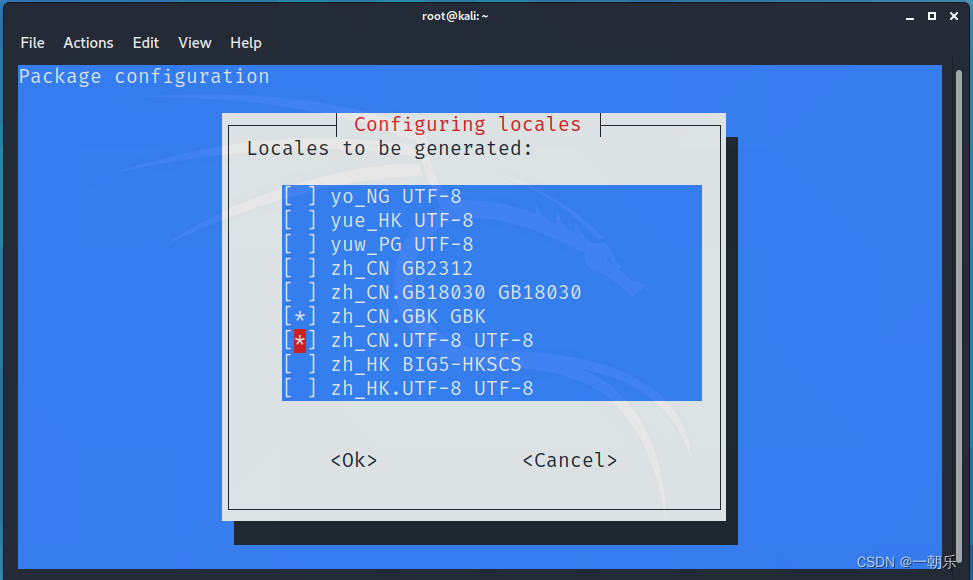Toggle the yuw_PG UTF-8 checkbox
The width and height of the screenshot is (973, 580).
300,244
